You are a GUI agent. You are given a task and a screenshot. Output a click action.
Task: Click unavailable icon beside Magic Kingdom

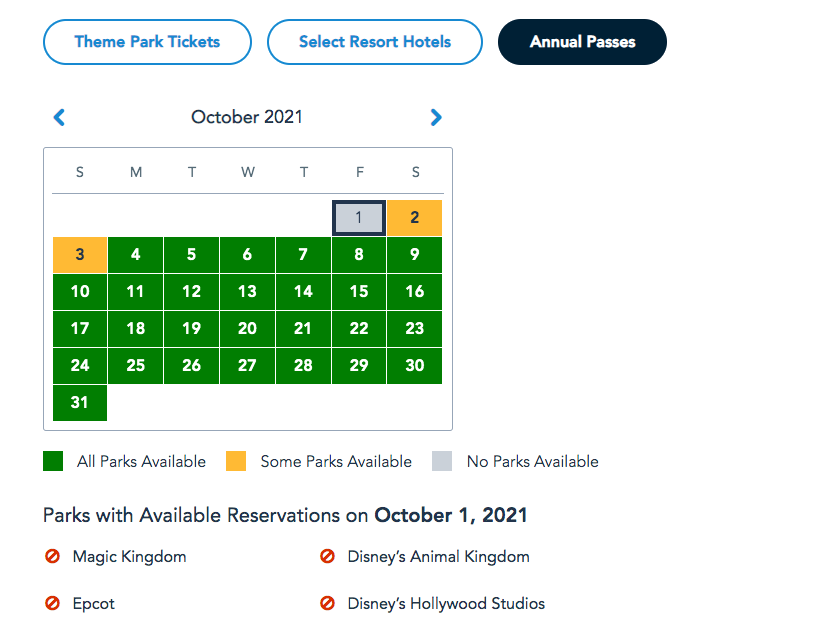click(53, 557)
